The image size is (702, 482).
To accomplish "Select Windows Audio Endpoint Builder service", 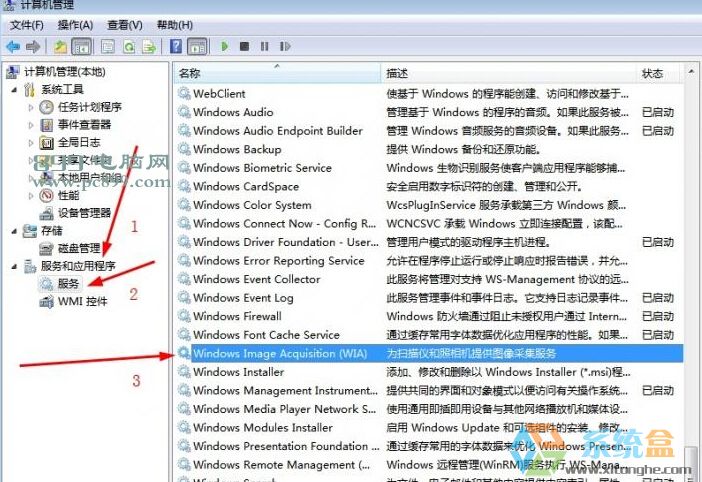I will [429, 131].
